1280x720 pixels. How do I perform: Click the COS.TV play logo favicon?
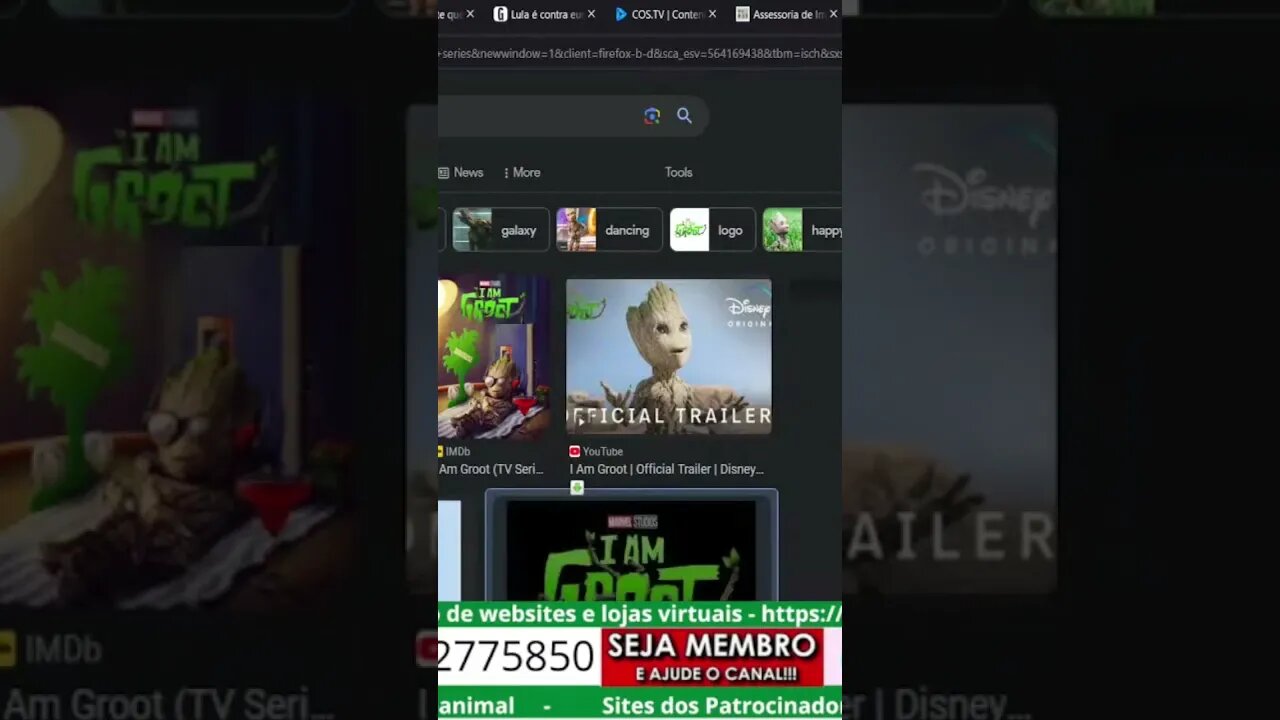[x=621, y=14]
